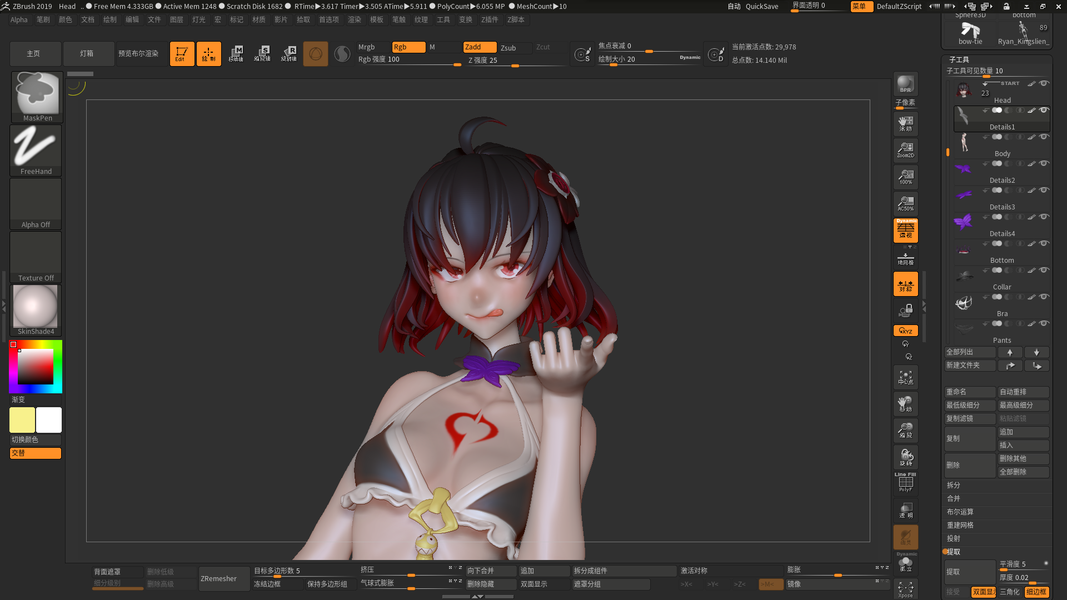Open the Texture Off slot
Viewport: 1067px width, 600px height.
click(x=36, y=256)
